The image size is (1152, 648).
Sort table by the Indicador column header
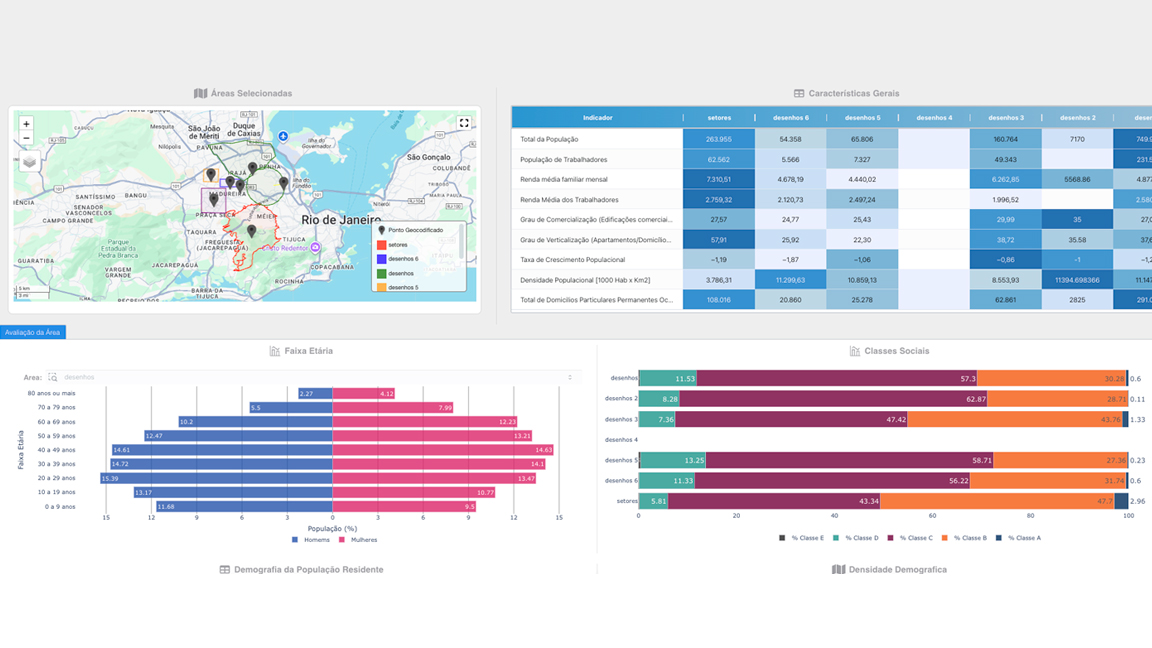pos(597,118)
